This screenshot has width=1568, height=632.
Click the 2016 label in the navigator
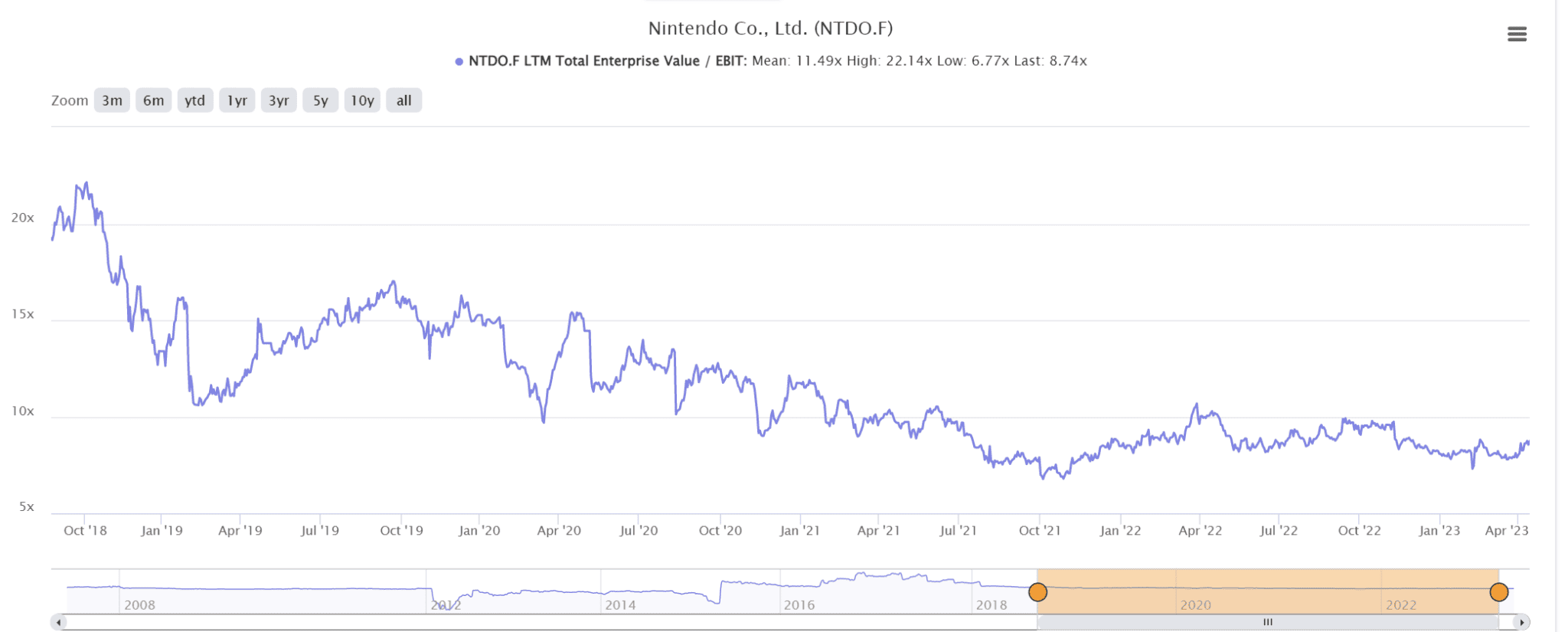799,605
